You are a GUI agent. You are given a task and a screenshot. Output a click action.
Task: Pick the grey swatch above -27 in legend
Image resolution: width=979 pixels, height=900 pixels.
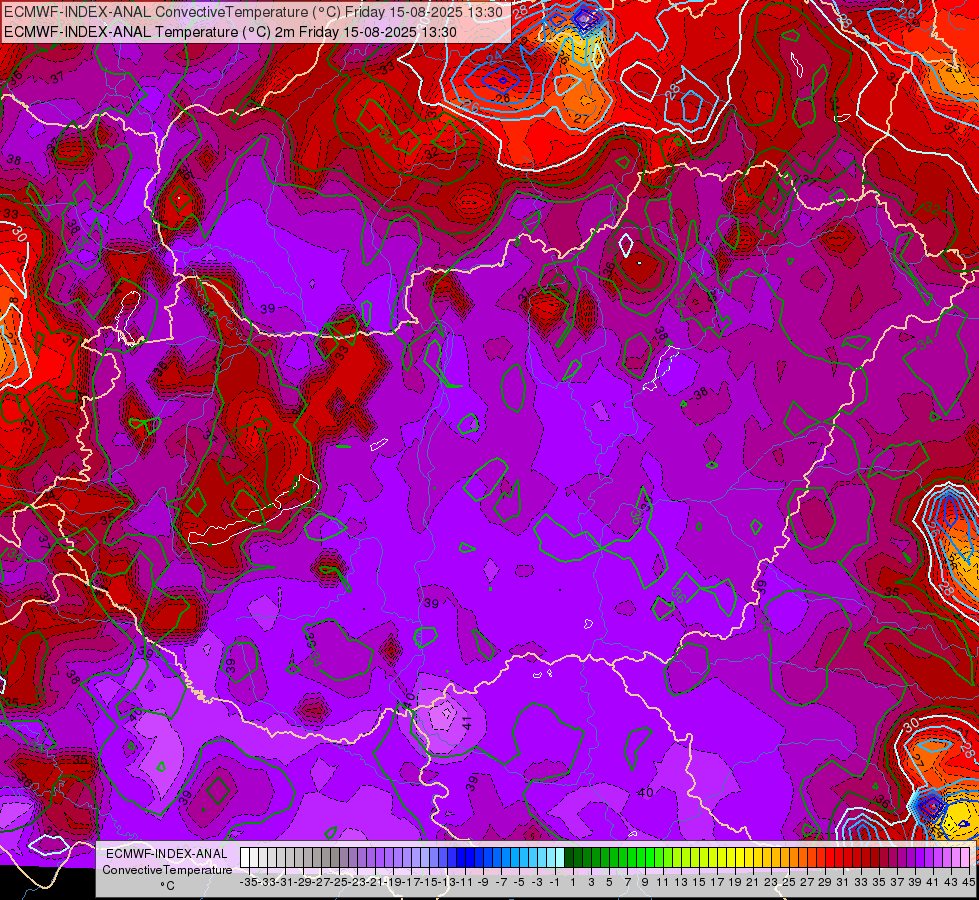[317, 858]
